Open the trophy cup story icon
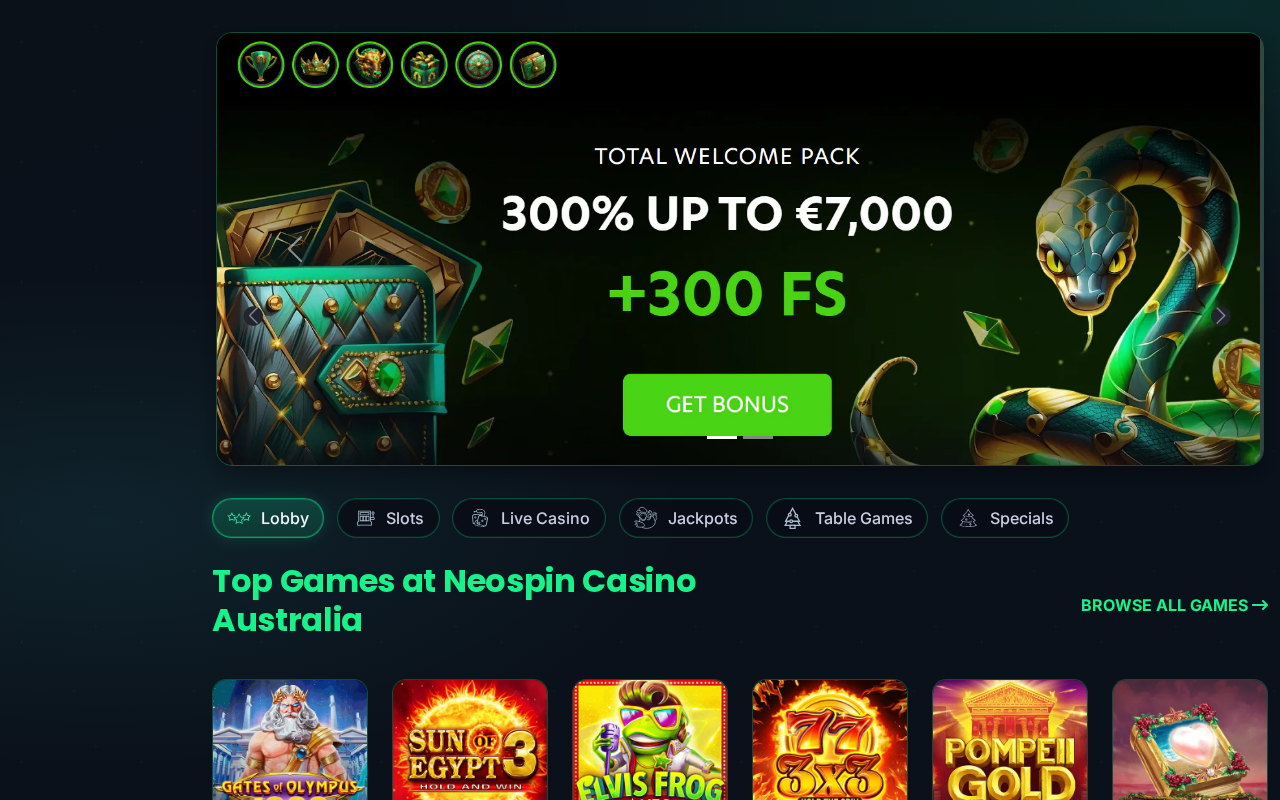 pos(261,65)
